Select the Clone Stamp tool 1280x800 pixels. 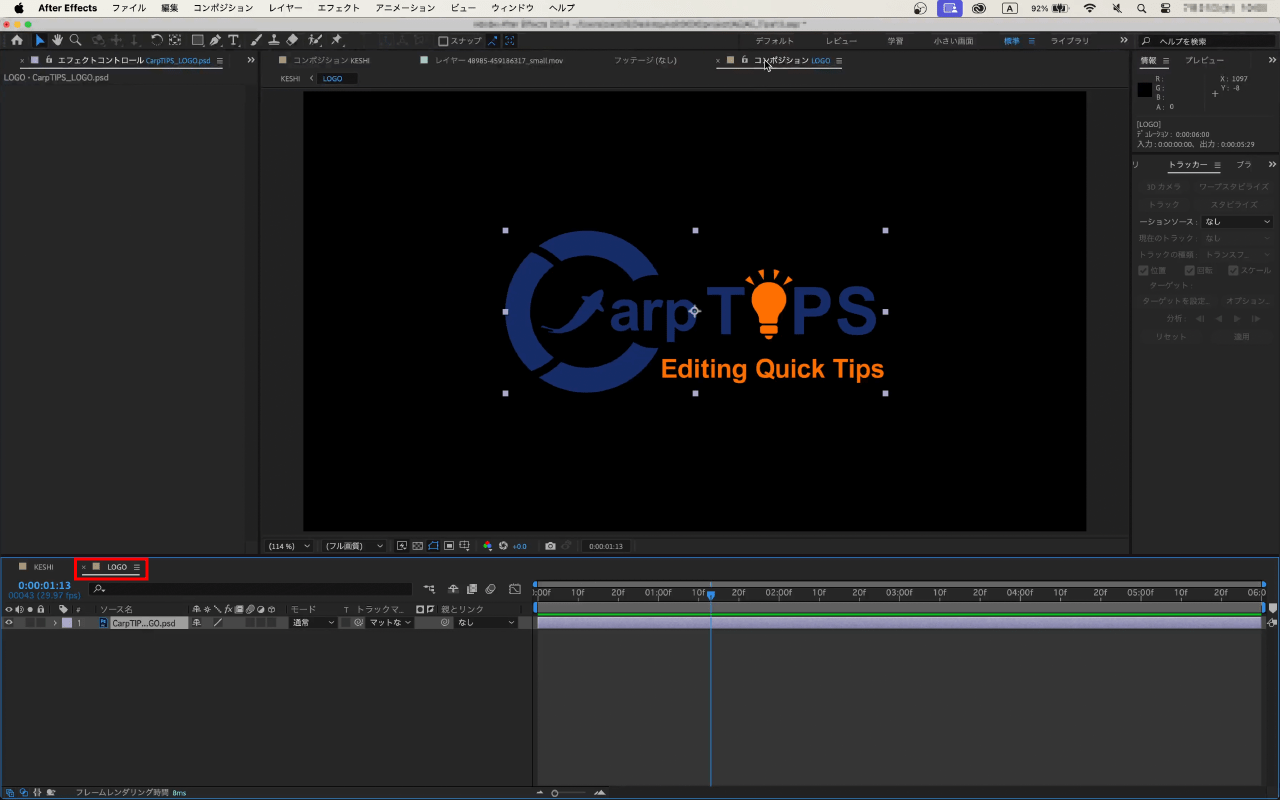(x=273, y=41)
